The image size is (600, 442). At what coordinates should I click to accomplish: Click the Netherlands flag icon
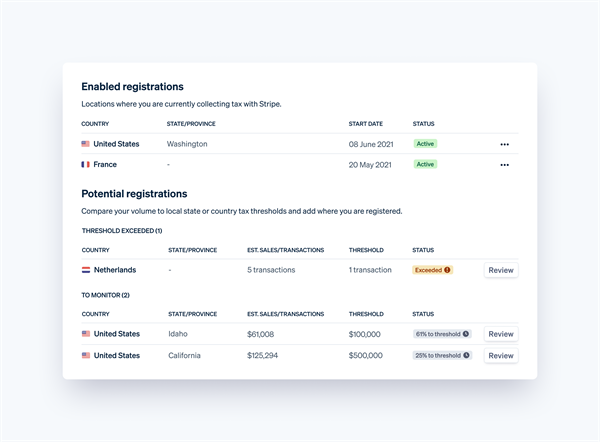coord(86,270)
